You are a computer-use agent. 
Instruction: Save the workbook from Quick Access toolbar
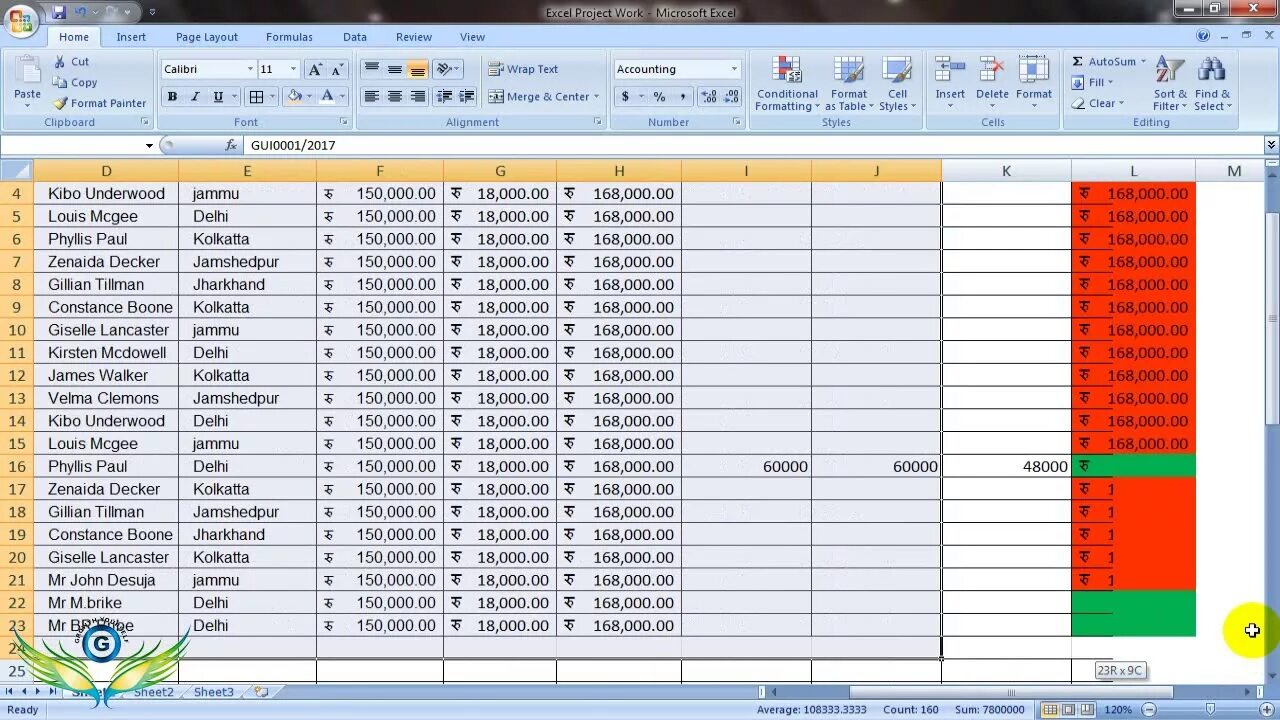click(59, 12)
